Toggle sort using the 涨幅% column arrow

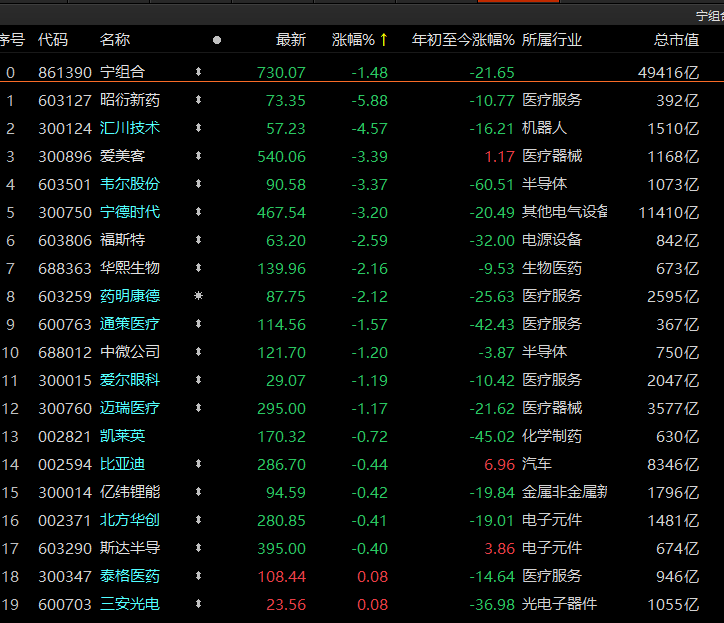click(385, 40)
